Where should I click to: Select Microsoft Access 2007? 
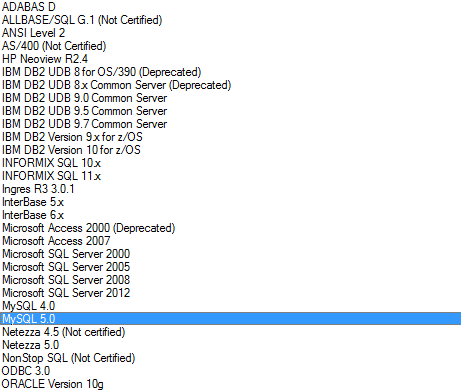click(x=56, y=241)
